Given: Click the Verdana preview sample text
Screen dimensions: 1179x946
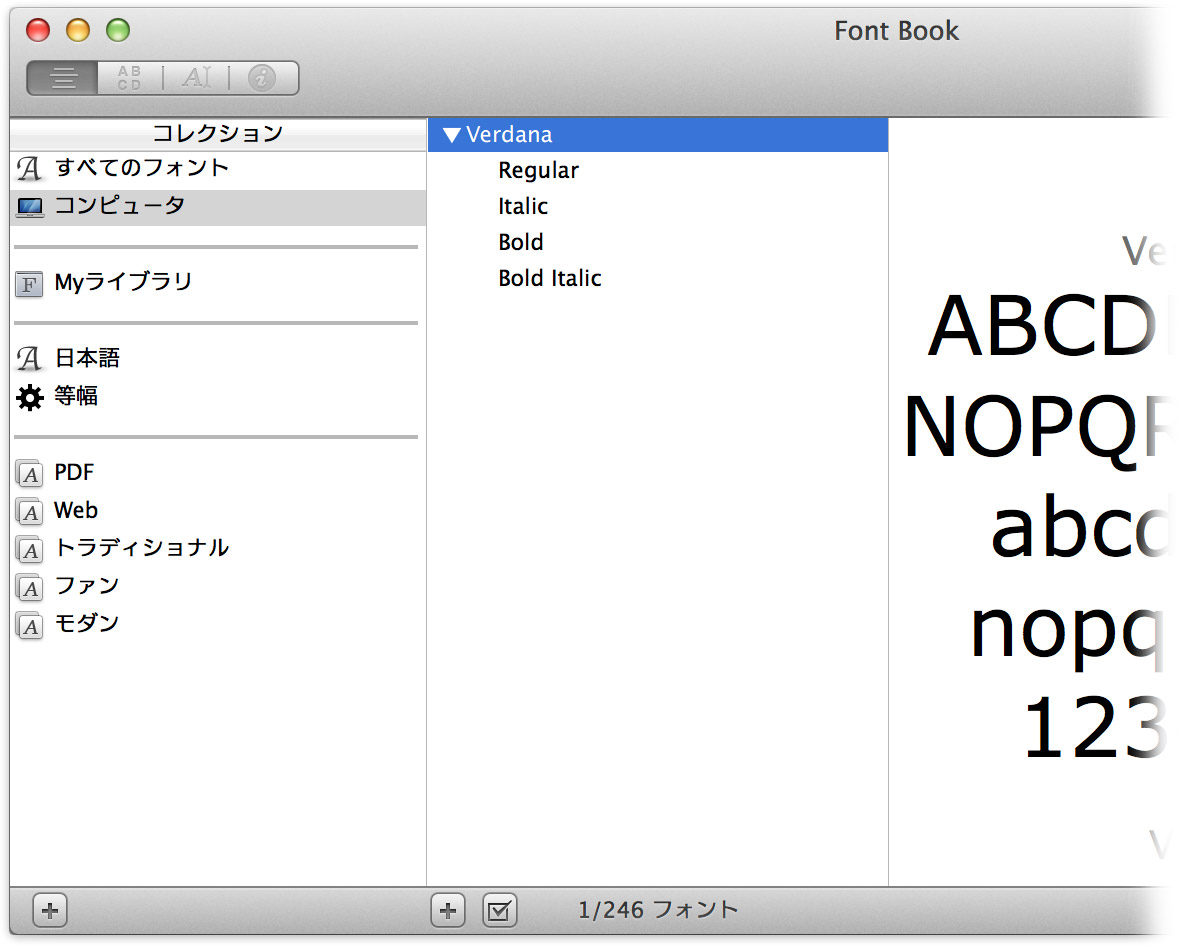Looking at the screenshot, I should coord(1038,526).
